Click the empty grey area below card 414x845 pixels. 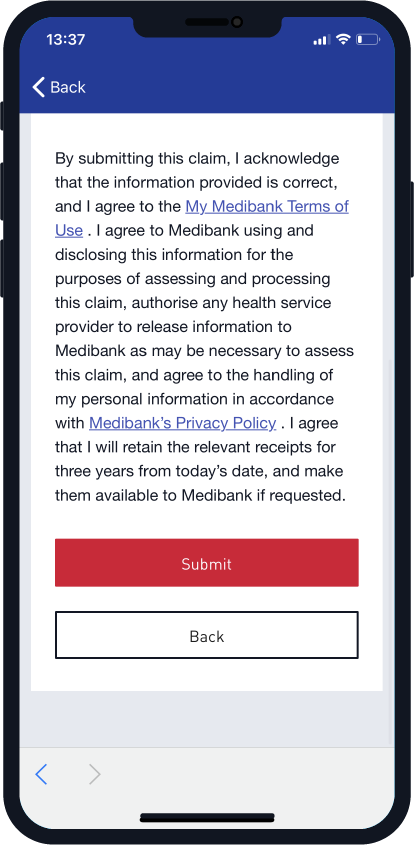click(206, 719)
